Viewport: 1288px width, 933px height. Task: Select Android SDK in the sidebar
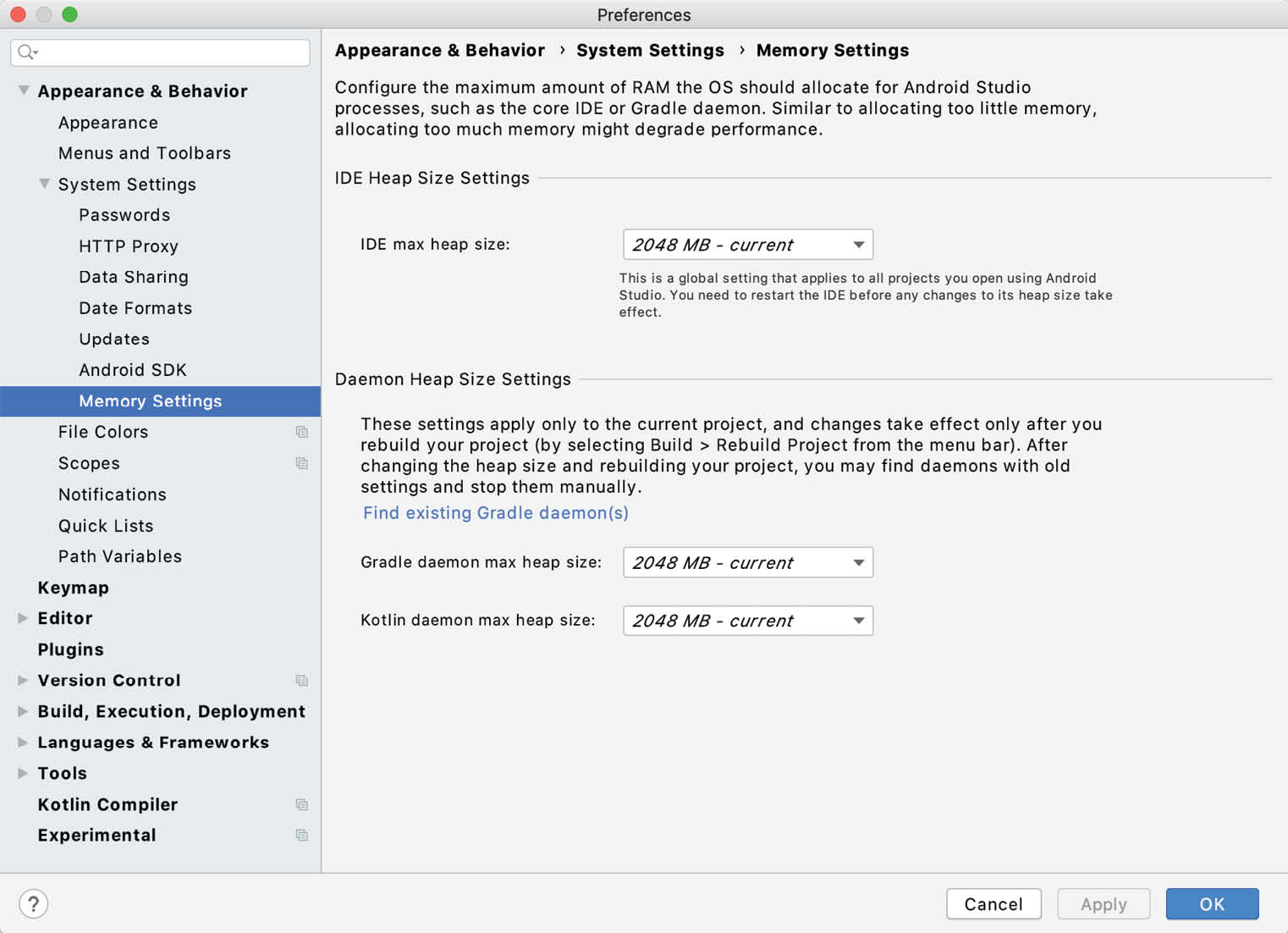point(133,370)
